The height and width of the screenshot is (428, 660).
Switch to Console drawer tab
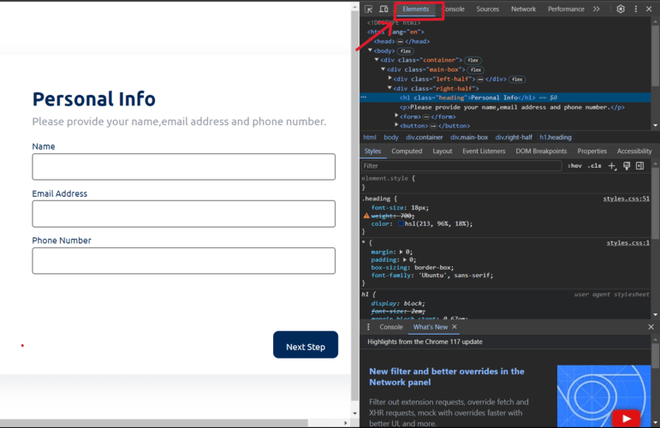[391, 327]
